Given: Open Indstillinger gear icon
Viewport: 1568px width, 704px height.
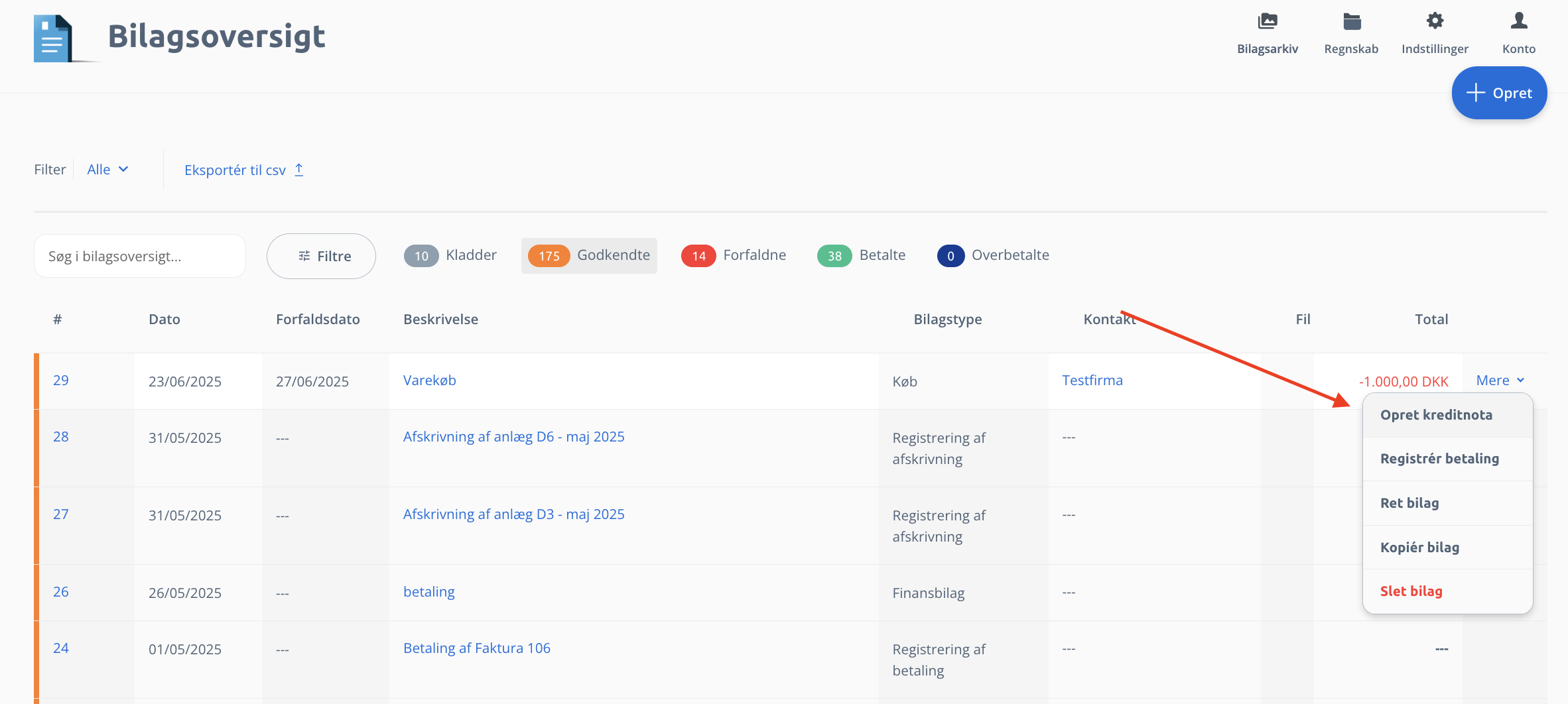Looking at the screenshot, I should coord(1435,21).
